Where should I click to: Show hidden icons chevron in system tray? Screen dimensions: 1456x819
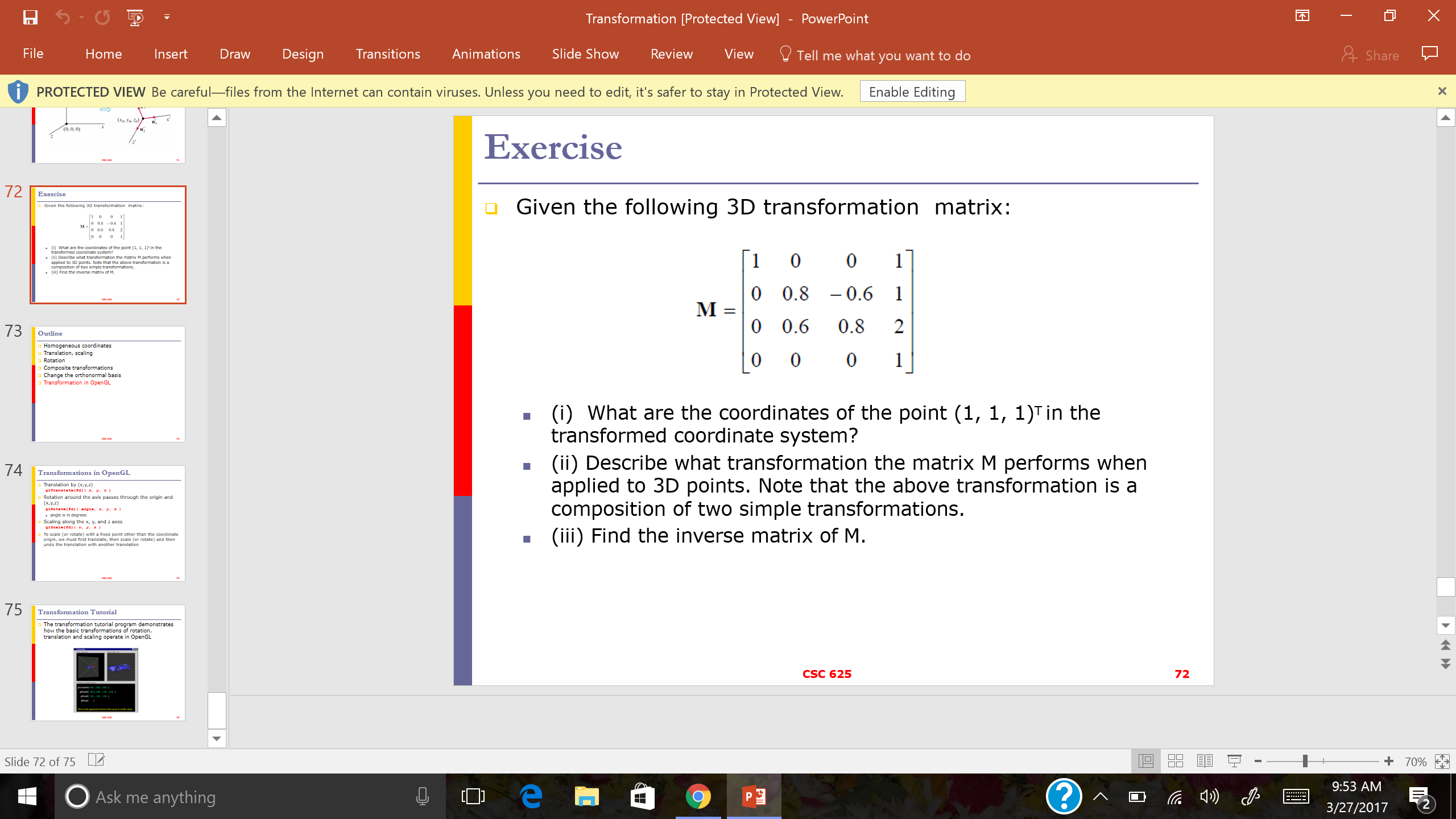pos(1101,796)
